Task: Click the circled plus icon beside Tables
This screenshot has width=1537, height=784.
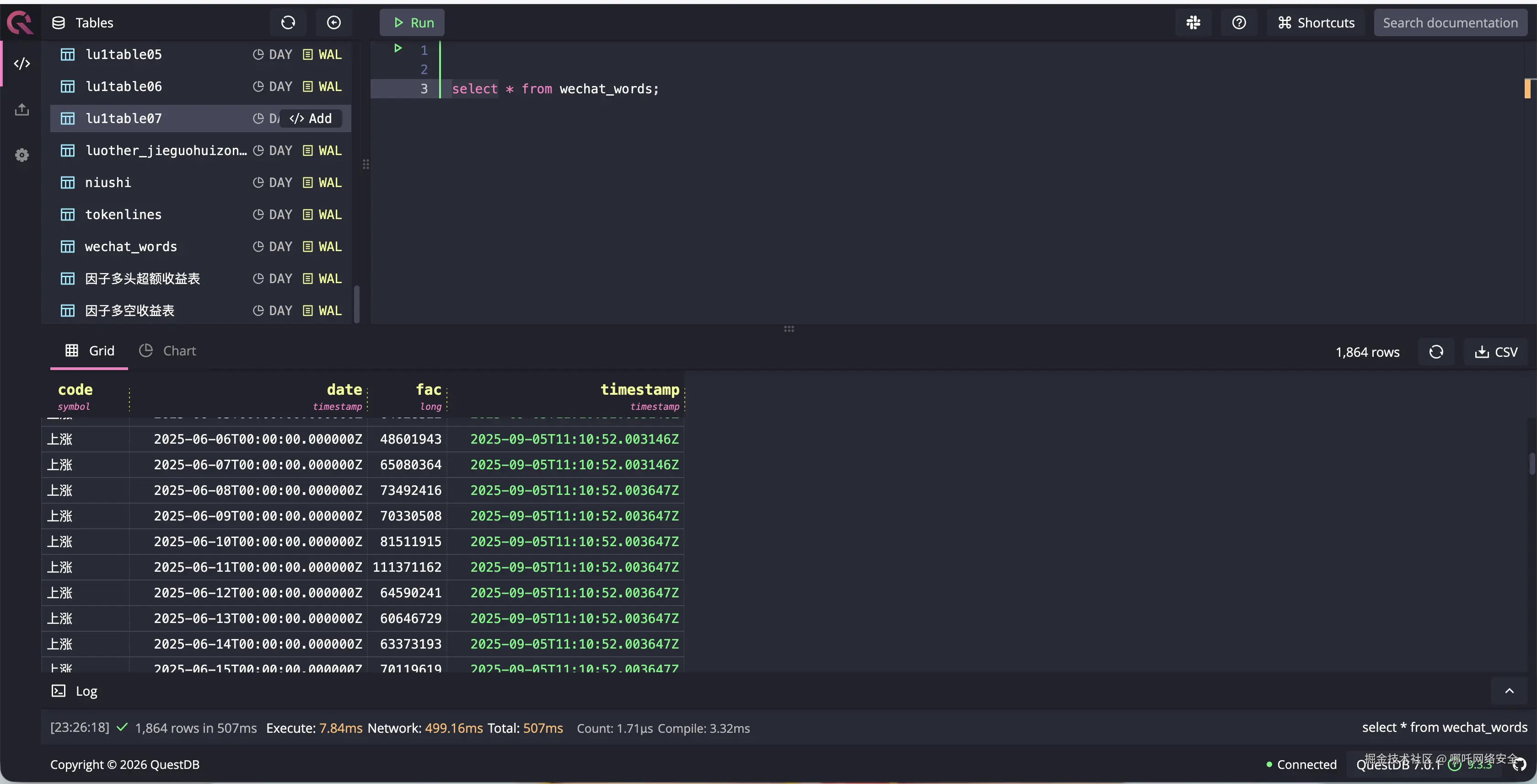Action: click(x=333, y=23)
